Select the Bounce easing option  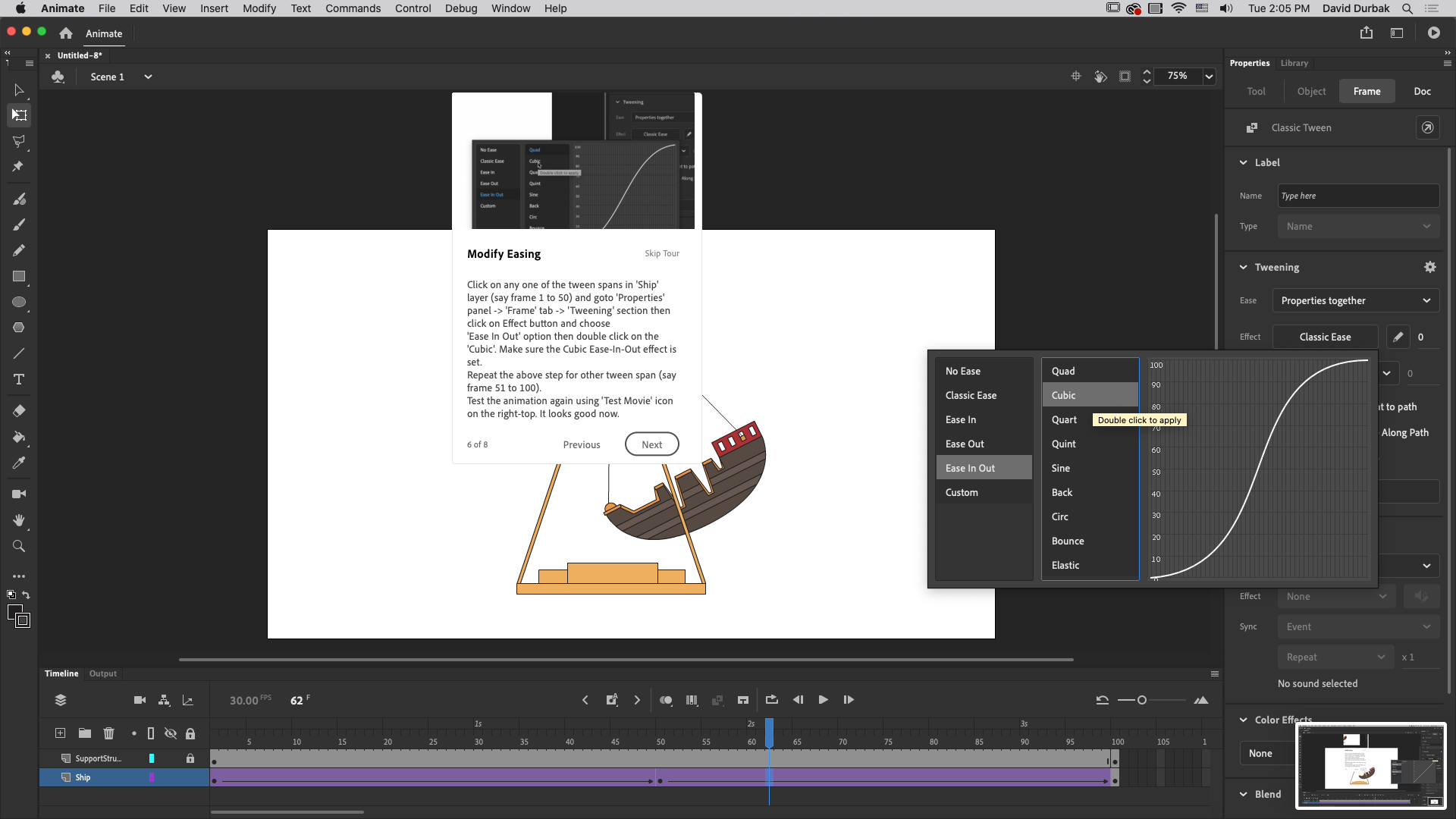point(1090,541)
